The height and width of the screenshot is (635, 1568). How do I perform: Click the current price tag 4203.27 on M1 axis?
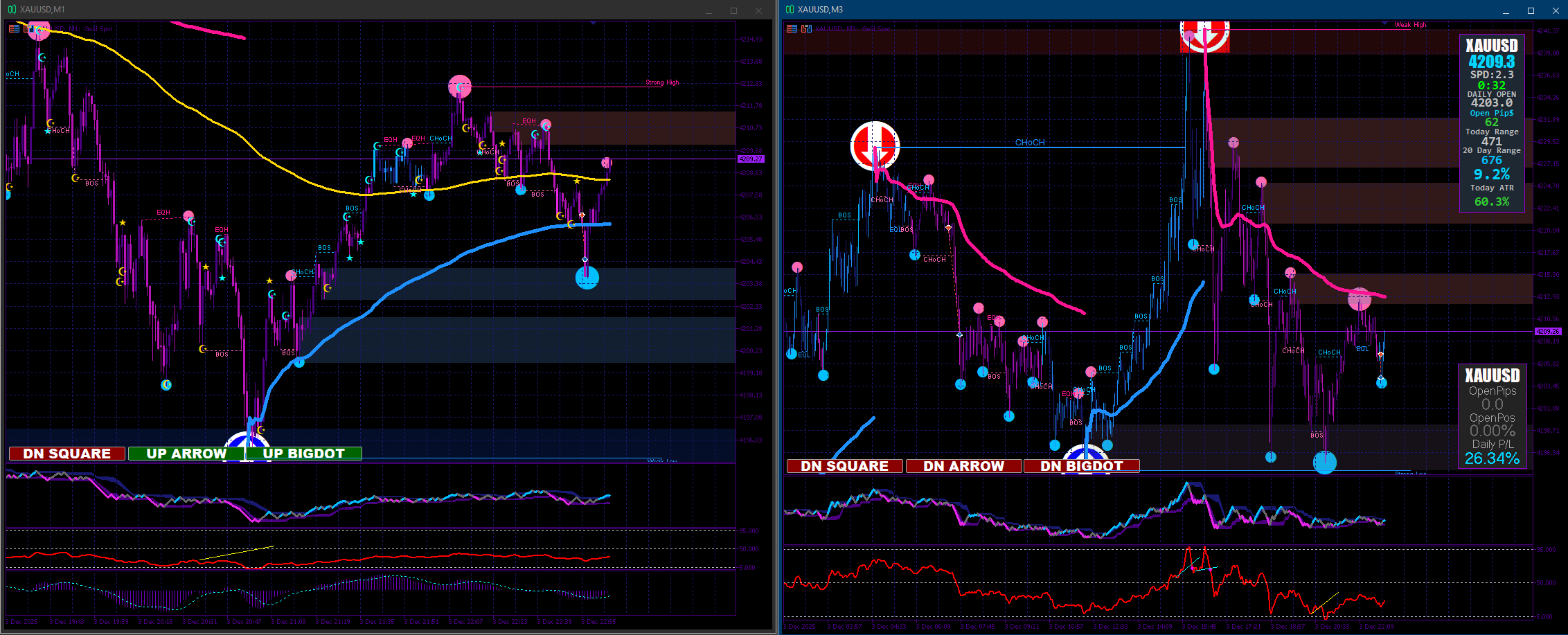click(x=751, y=159)
